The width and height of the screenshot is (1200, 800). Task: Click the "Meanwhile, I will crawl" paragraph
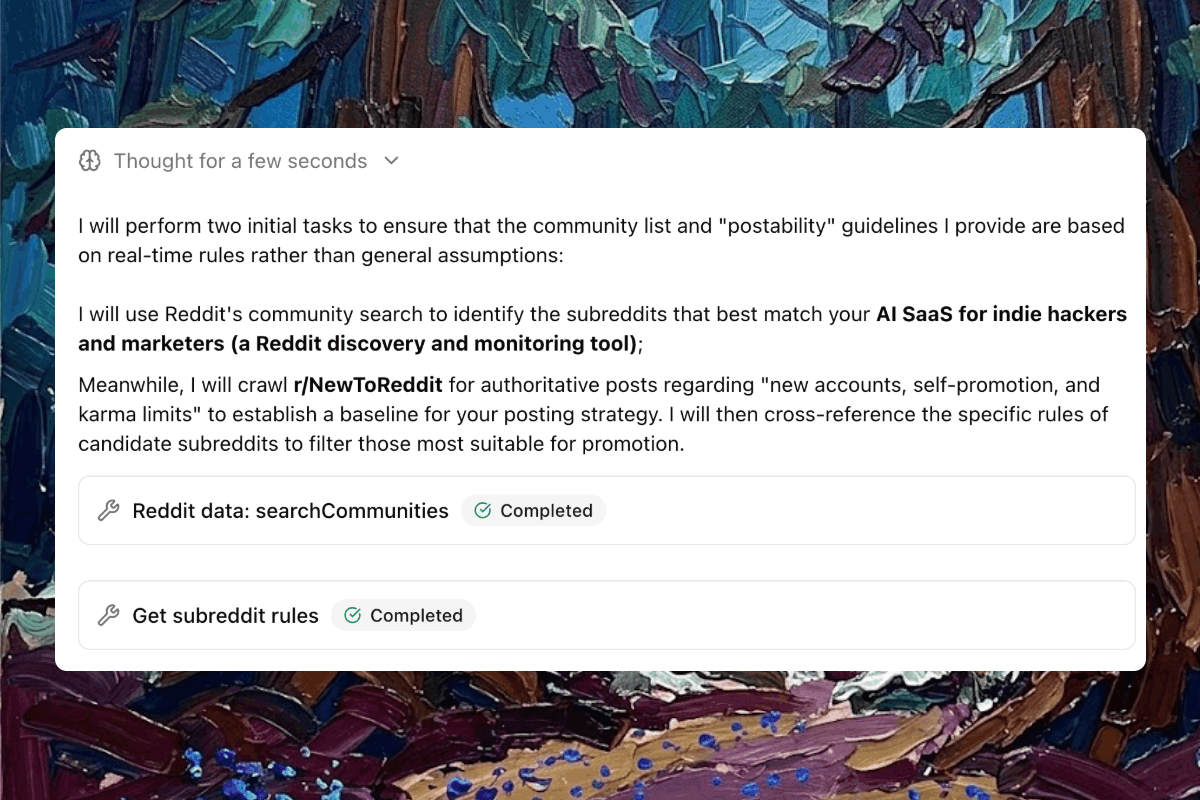(x=600, y=414)
